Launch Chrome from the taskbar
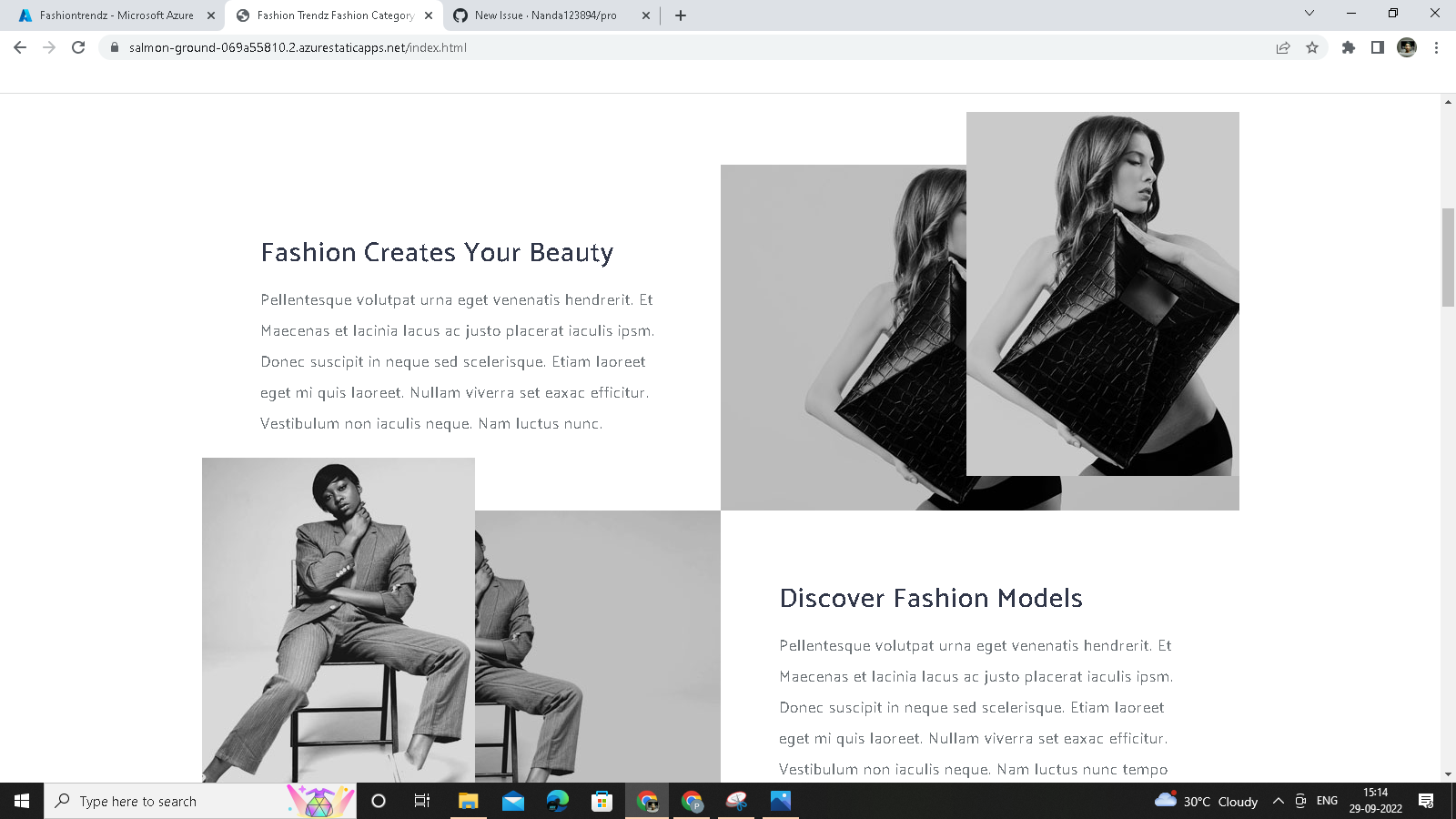The height and width of the screenshot is (819, 1456). [648, 801]
